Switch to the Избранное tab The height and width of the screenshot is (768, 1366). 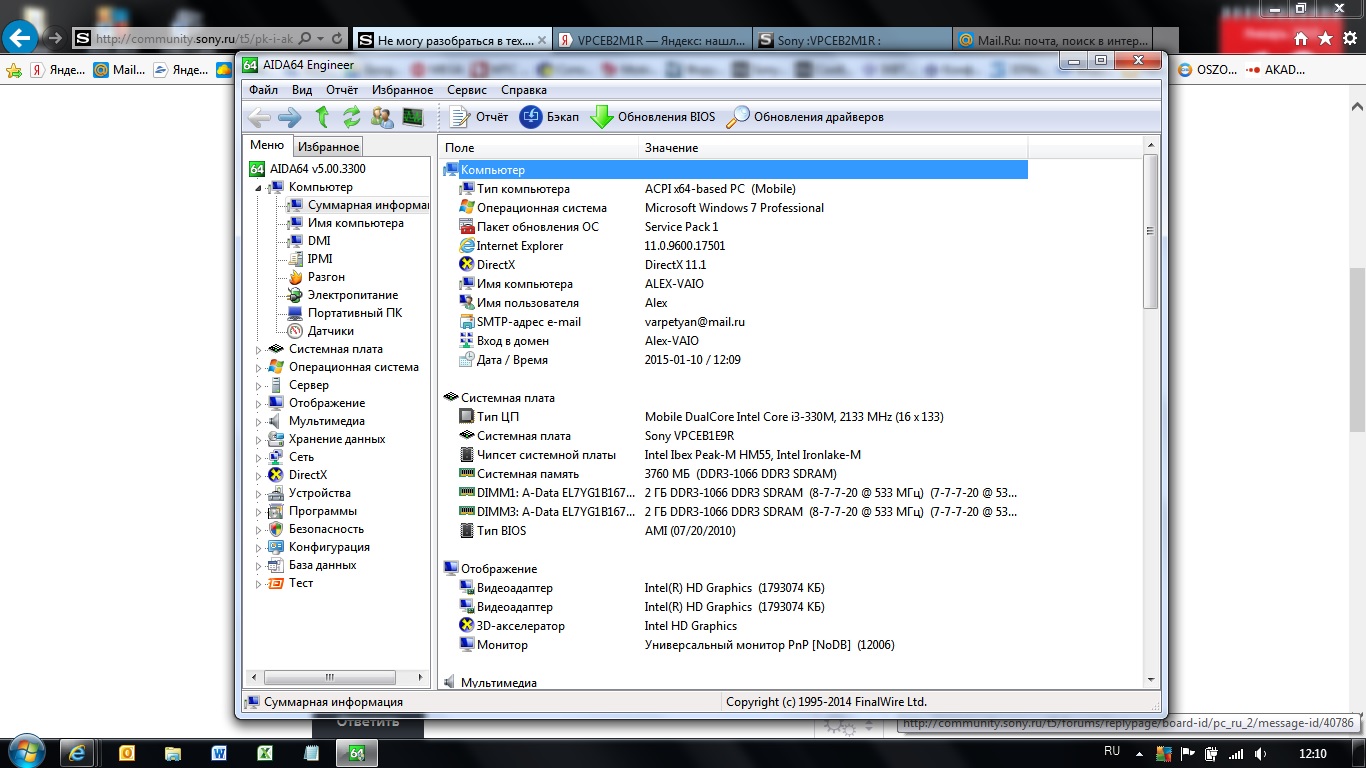coord(329,147)
